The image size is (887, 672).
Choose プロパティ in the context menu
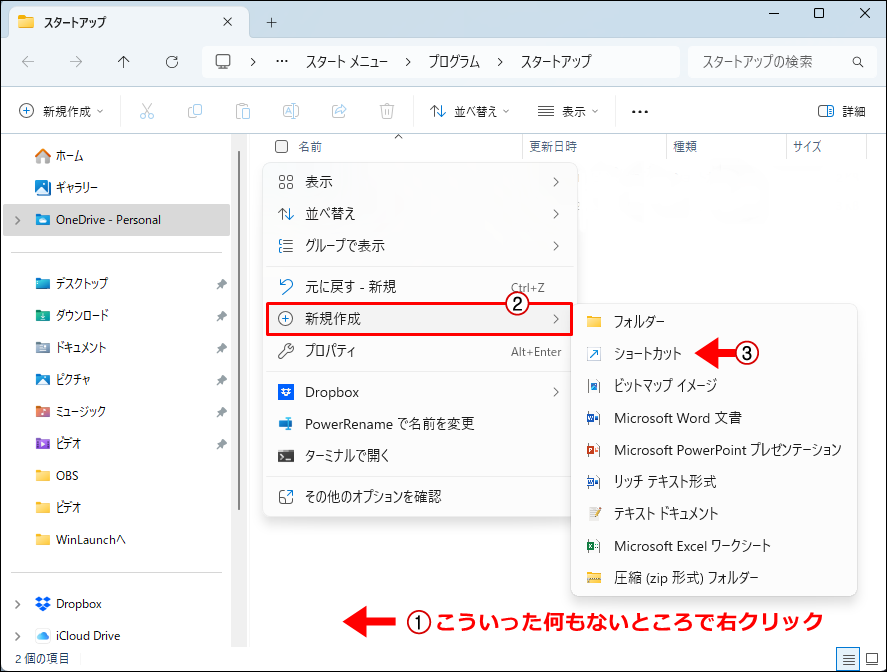coord(330,351)
